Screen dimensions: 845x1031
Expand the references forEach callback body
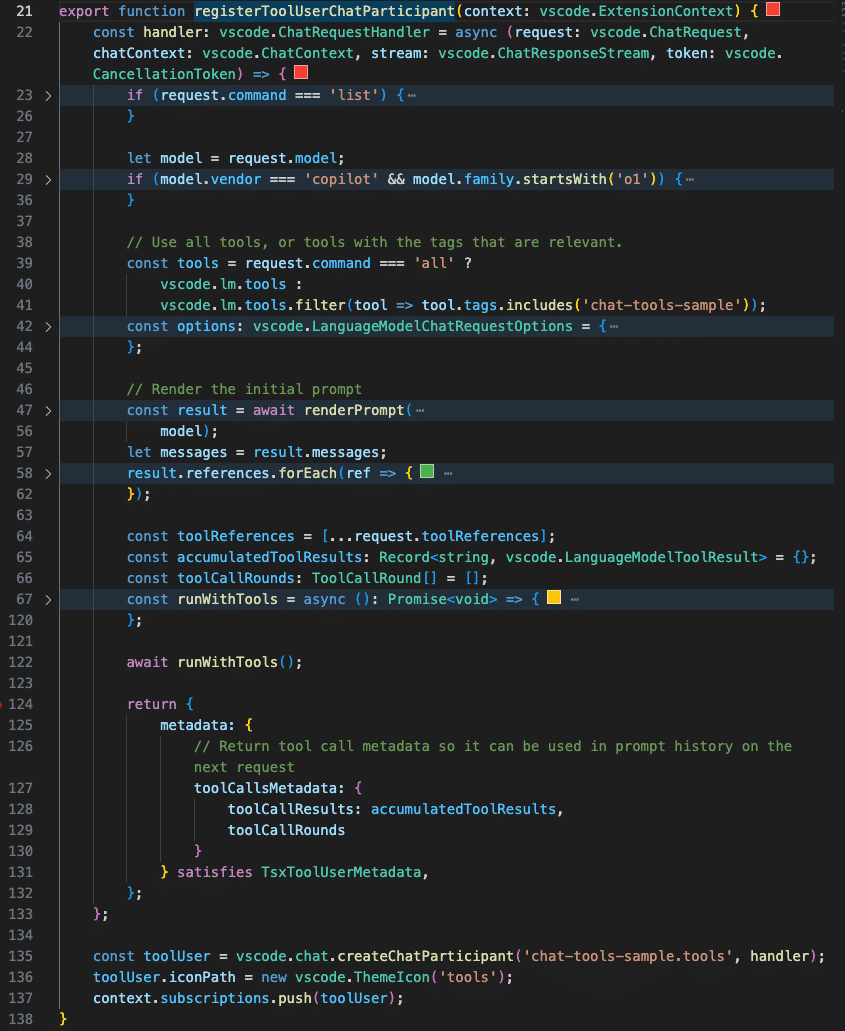pyautogui.click(x=50, y=472)
